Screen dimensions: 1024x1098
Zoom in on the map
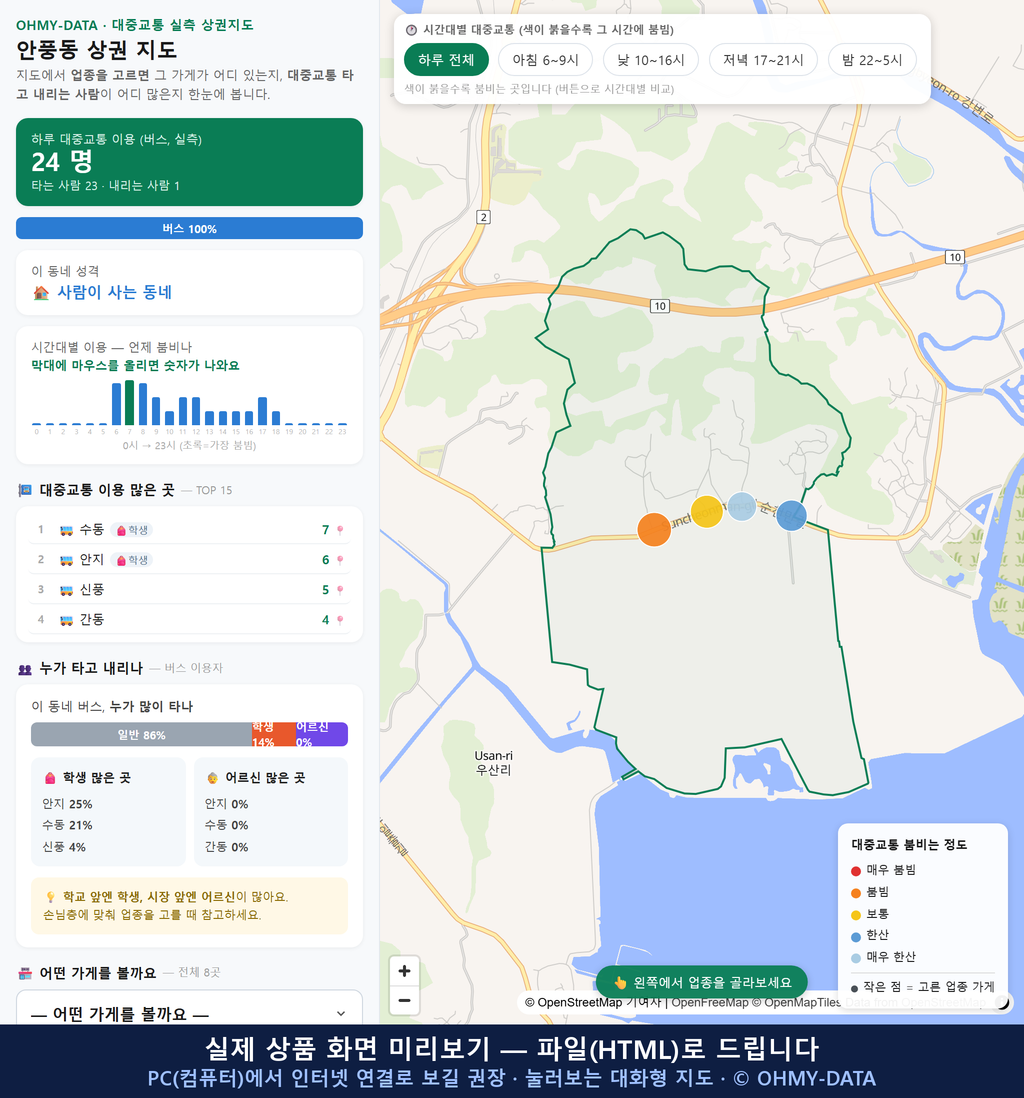click(404, 971)
